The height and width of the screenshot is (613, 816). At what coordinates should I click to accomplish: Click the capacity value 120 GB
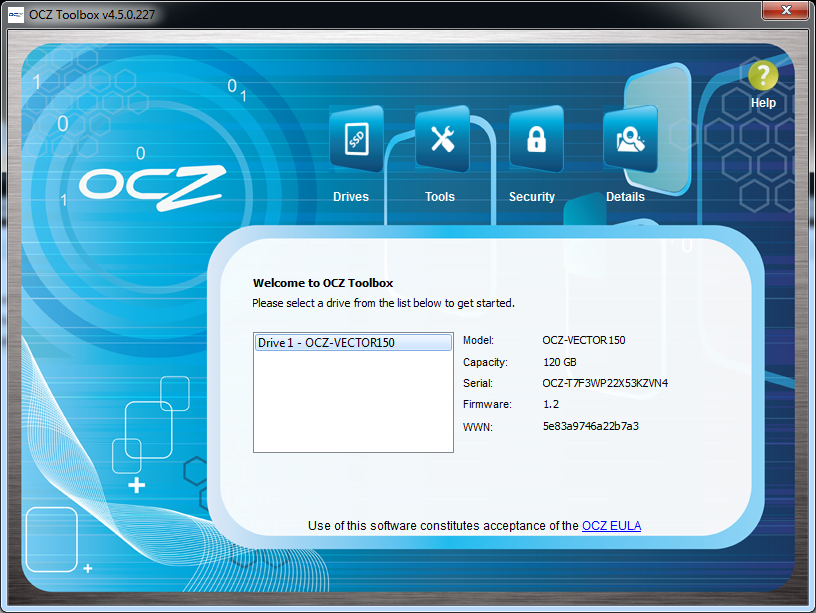[x=560, y=362]
